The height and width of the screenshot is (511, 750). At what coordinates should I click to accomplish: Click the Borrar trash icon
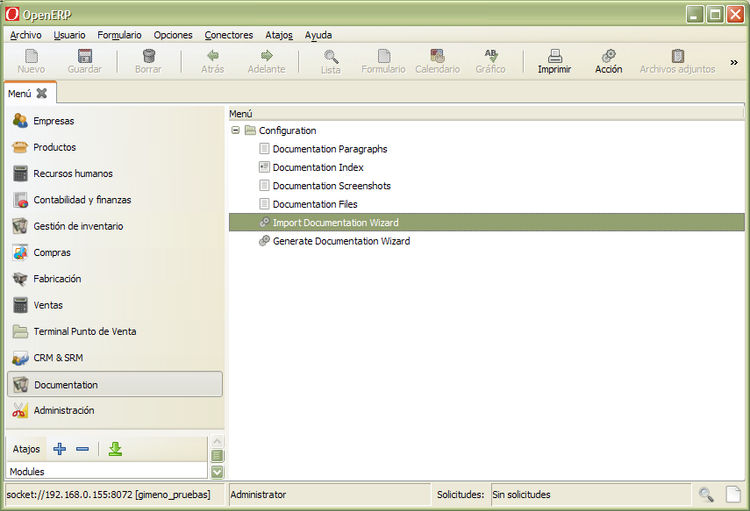tap(149, 56)
